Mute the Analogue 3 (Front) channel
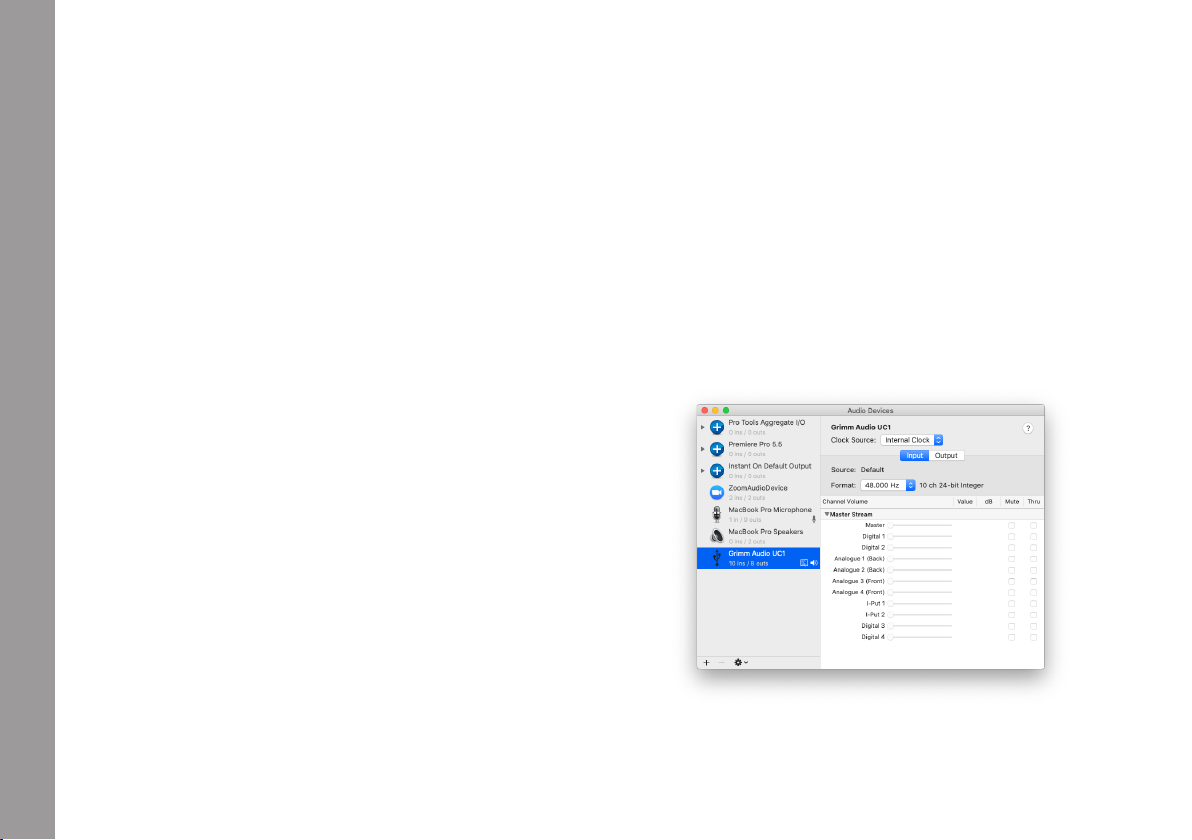 coord(1012,582)
